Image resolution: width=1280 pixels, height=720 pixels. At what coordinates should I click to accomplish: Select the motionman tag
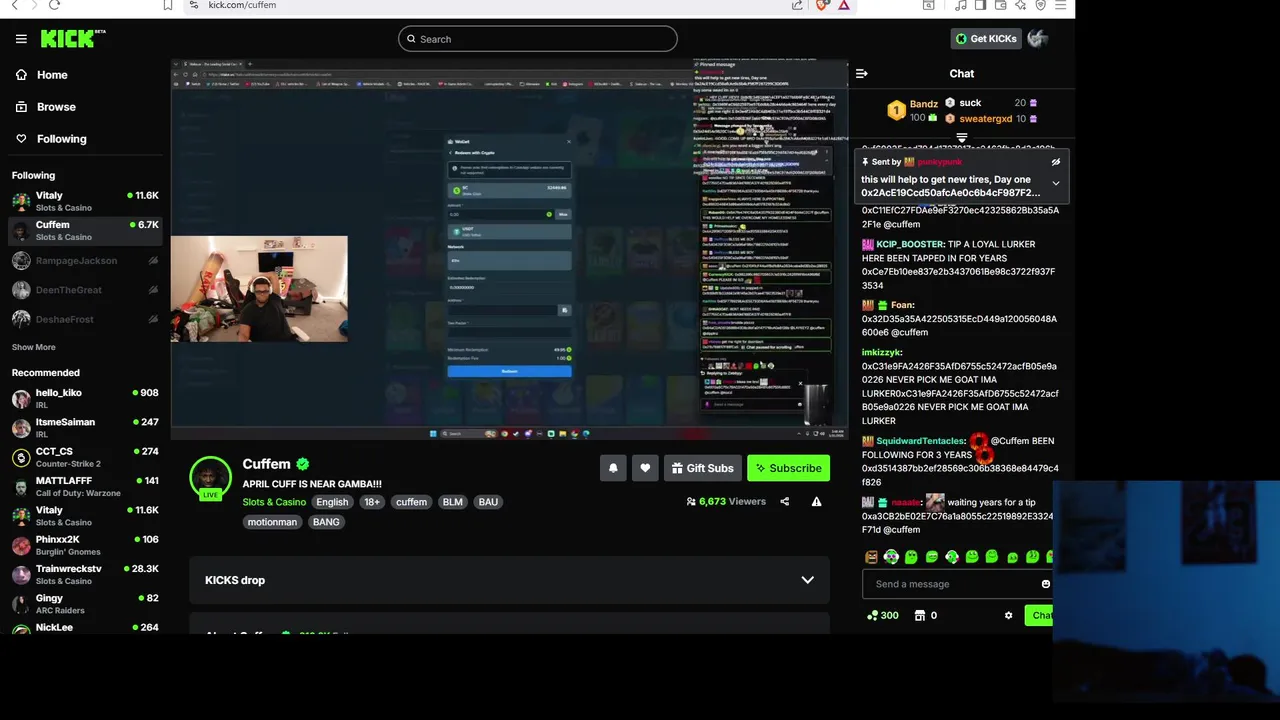pyautogui.click(x=272, y=522)
